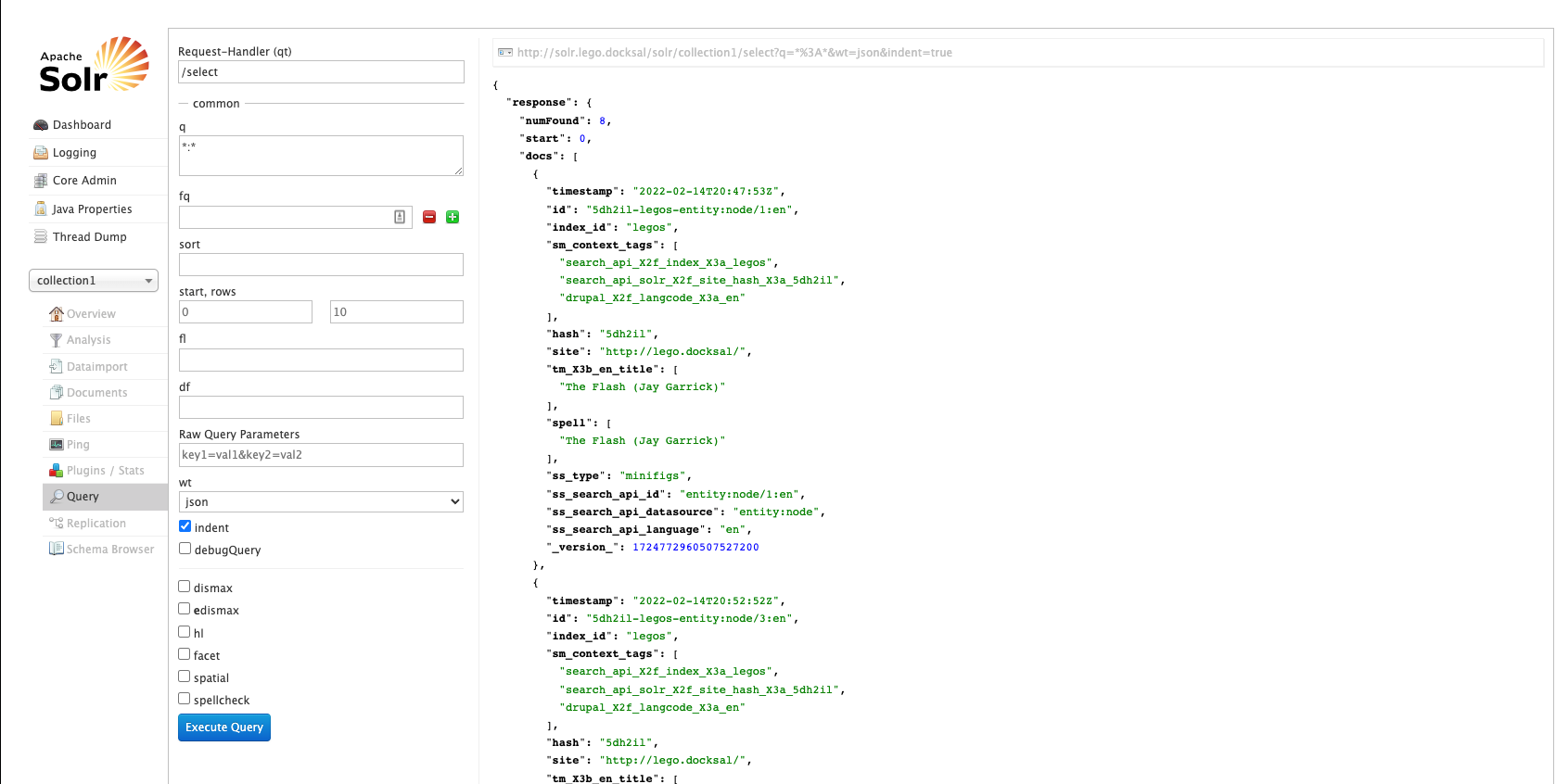Click the Thread Dump icon

click(x=41, y=237)
